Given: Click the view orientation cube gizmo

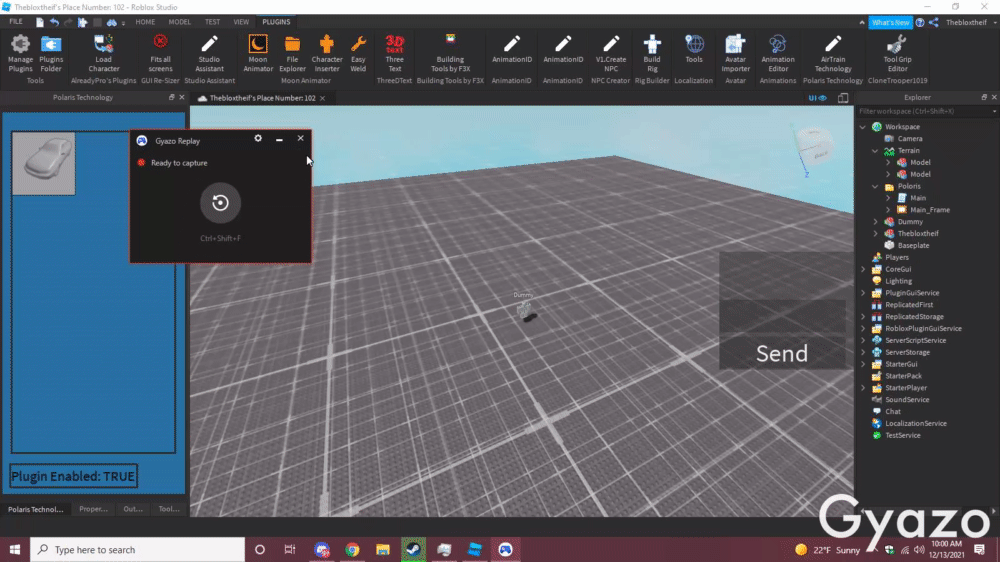Looking at the screenshot, I should coord(814,145).
